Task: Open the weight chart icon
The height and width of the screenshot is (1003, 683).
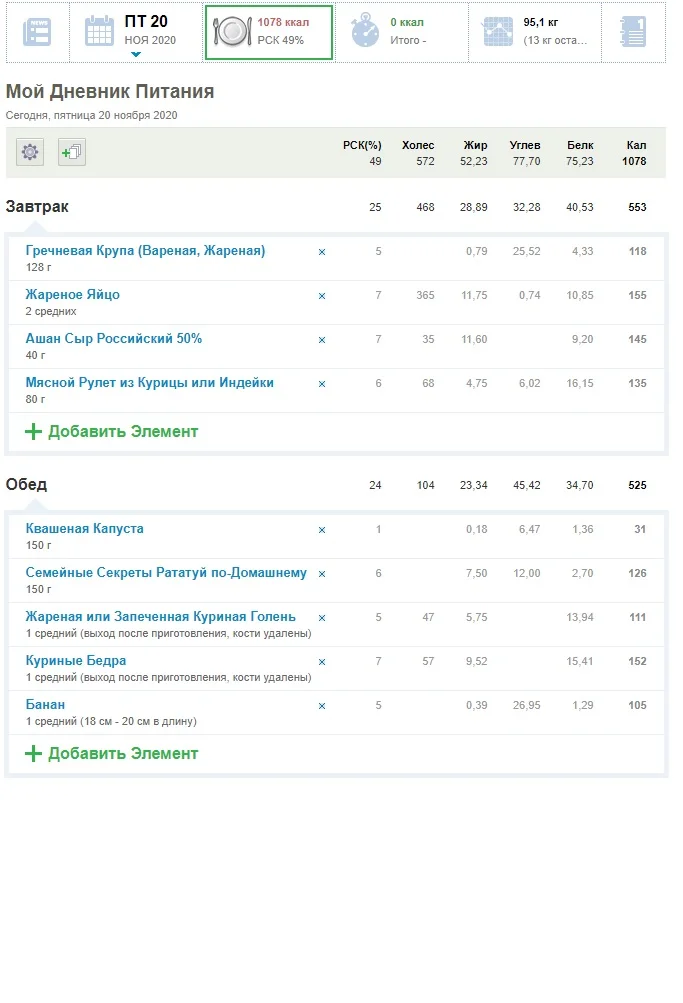Action: (x=498, y=31)
